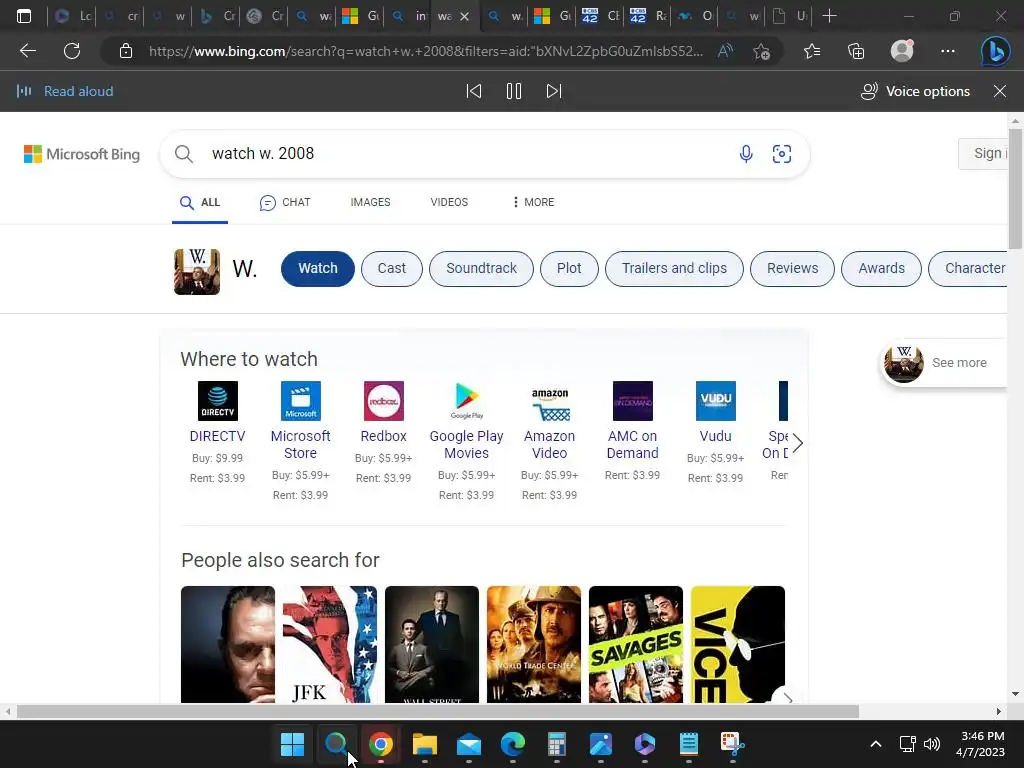
Task: Open the Savages movie poster
Action: pos(635,645)
